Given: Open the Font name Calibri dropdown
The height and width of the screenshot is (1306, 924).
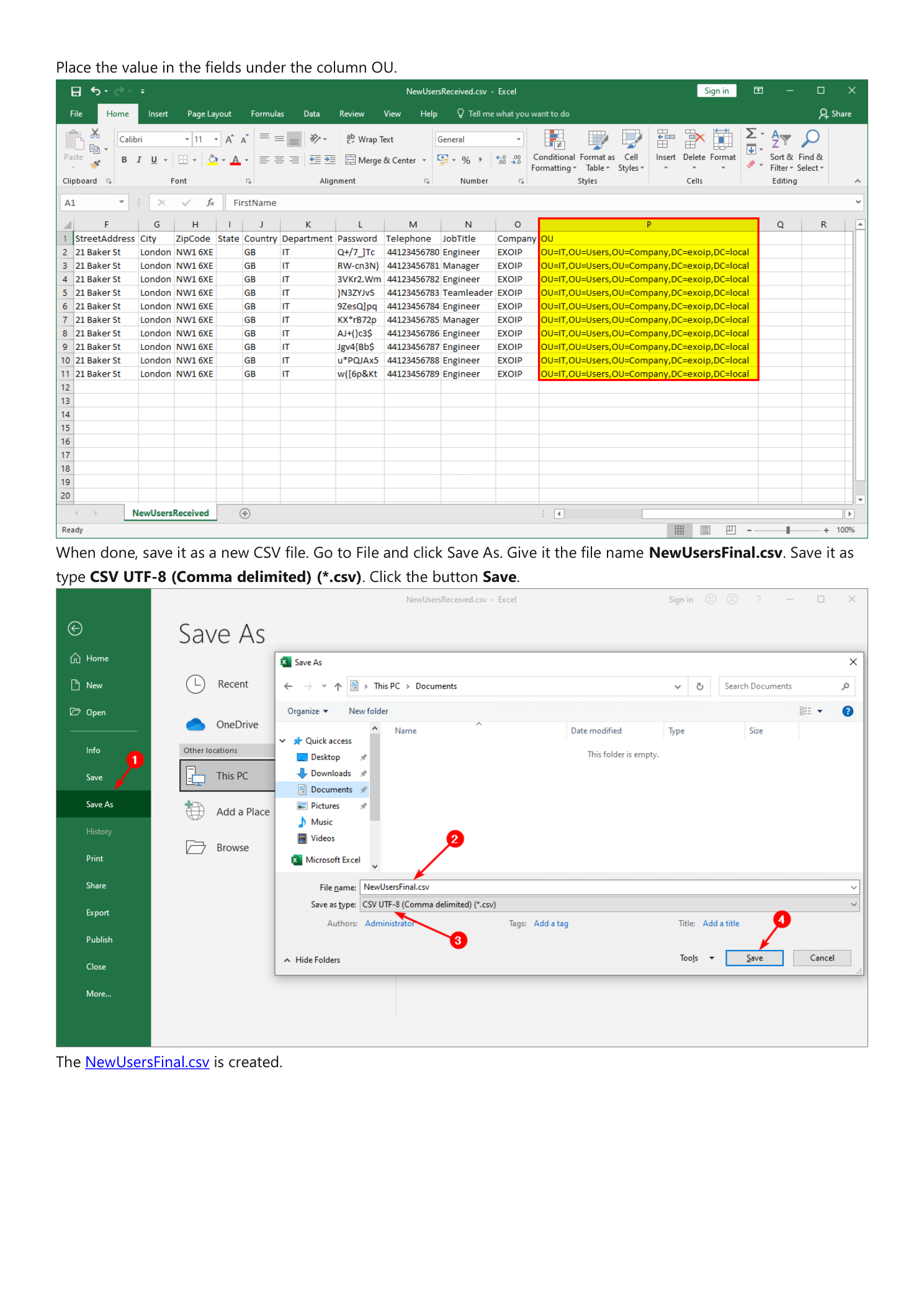Looking at the screenshot, I should tap(187, 140).
